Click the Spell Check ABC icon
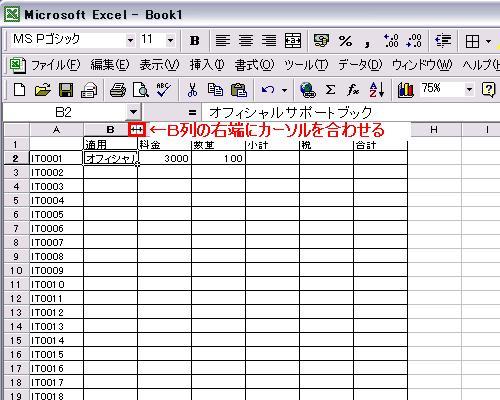 click(163, 90)
